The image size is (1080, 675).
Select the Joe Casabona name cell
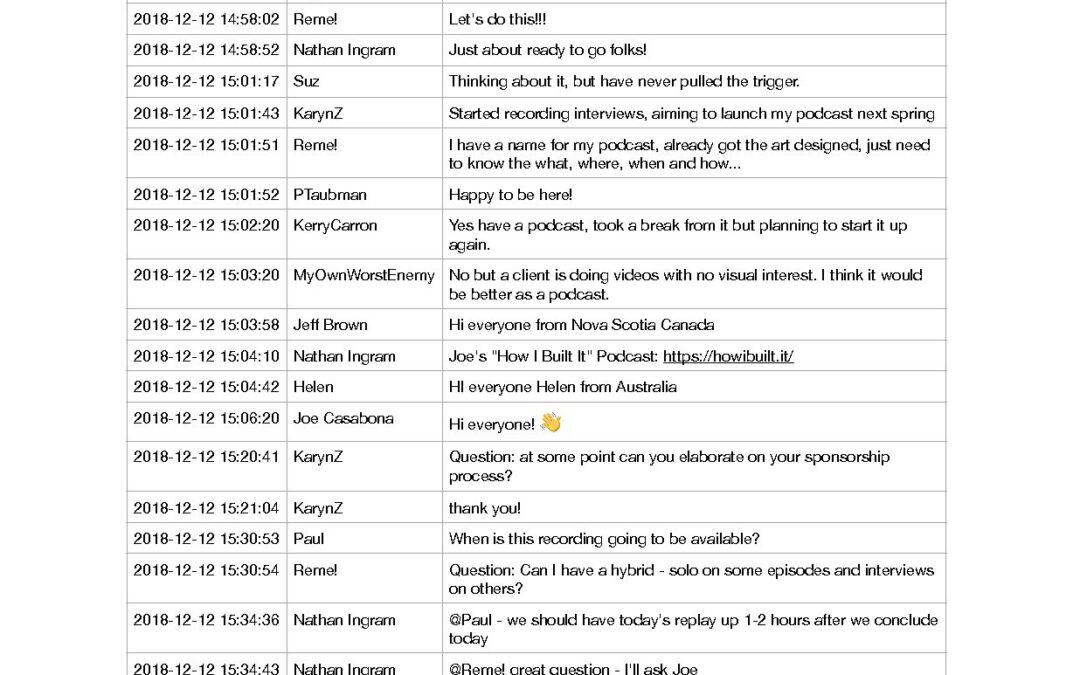(x=343, y=419)
